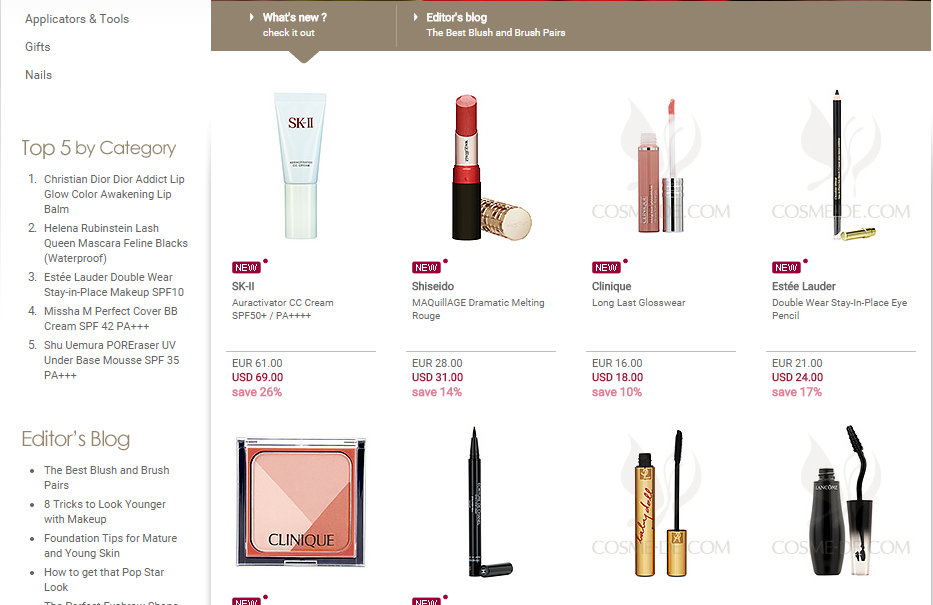Click the NEW badge above Clinique
The width and height of the screenshot is (933, 605).
[x=606, y=268]
